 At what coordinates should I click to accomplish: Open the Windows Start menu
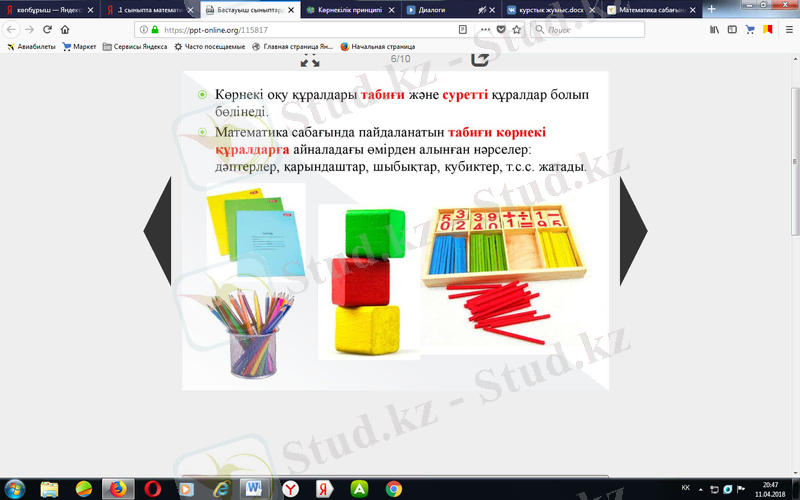point(14,489)
